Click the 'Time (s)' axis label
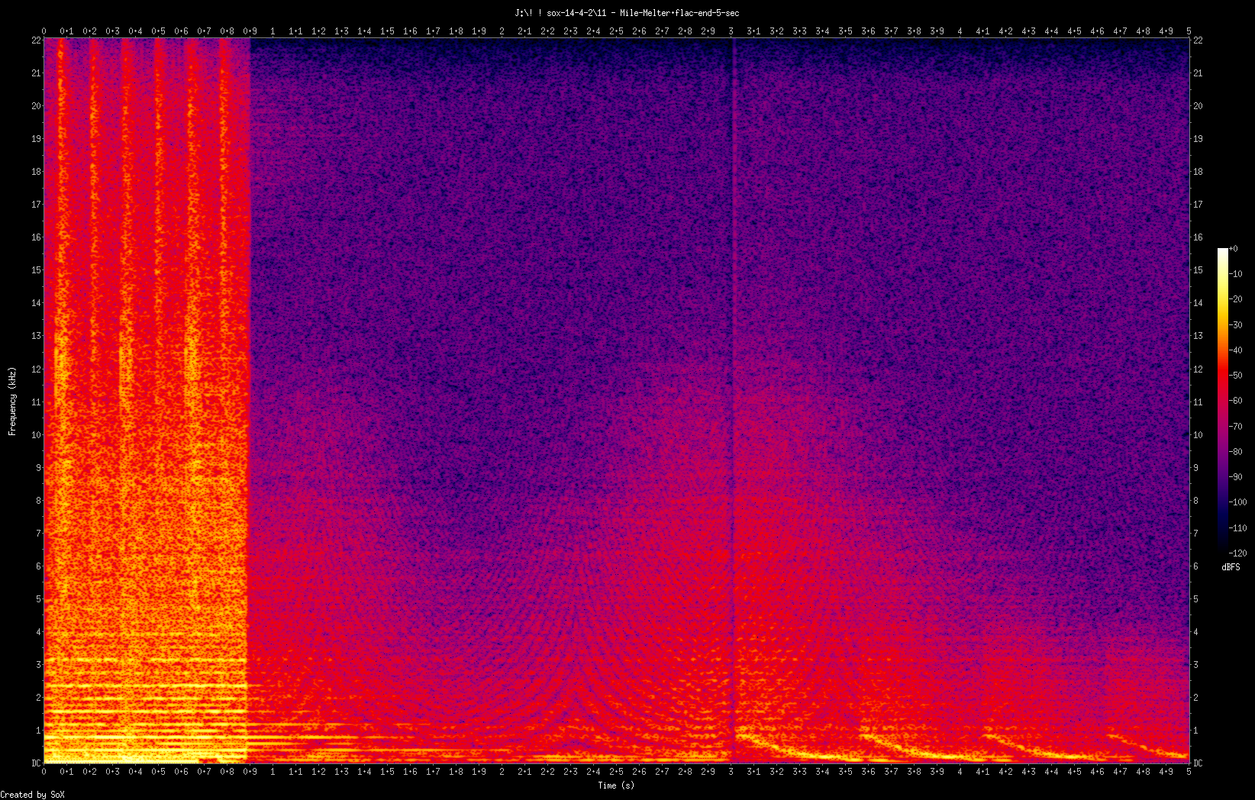 pyautogui.click(x=616, y=785)
